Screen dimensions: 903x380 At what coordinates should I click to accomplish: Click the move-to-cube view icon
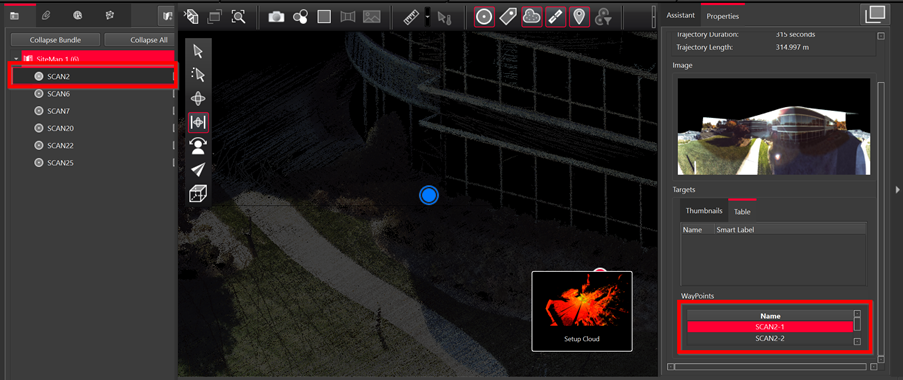click(x=191, y=17)
